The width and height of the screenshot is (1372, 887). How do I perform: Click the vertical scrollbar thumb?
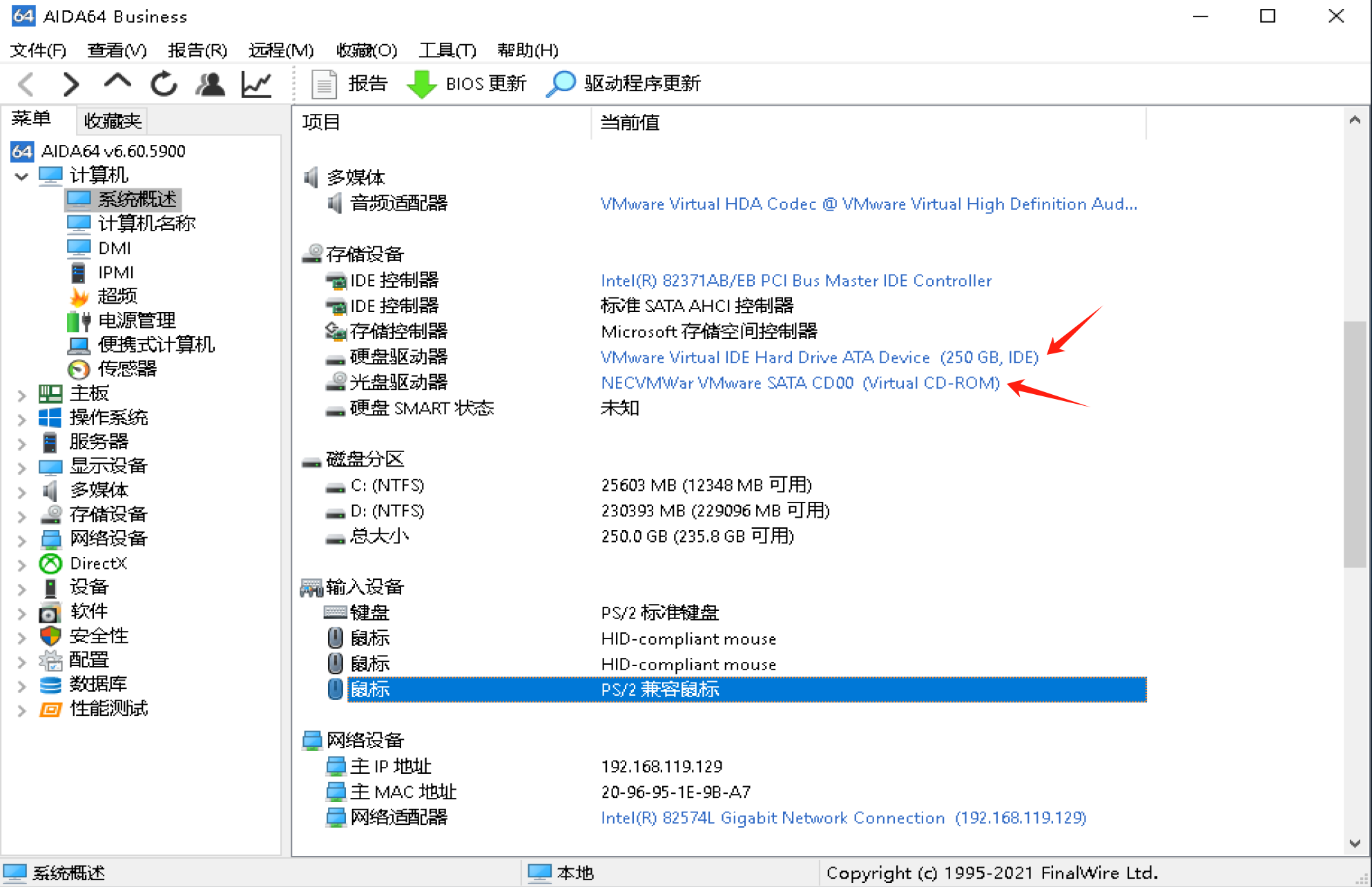(x=1354, y=444)
